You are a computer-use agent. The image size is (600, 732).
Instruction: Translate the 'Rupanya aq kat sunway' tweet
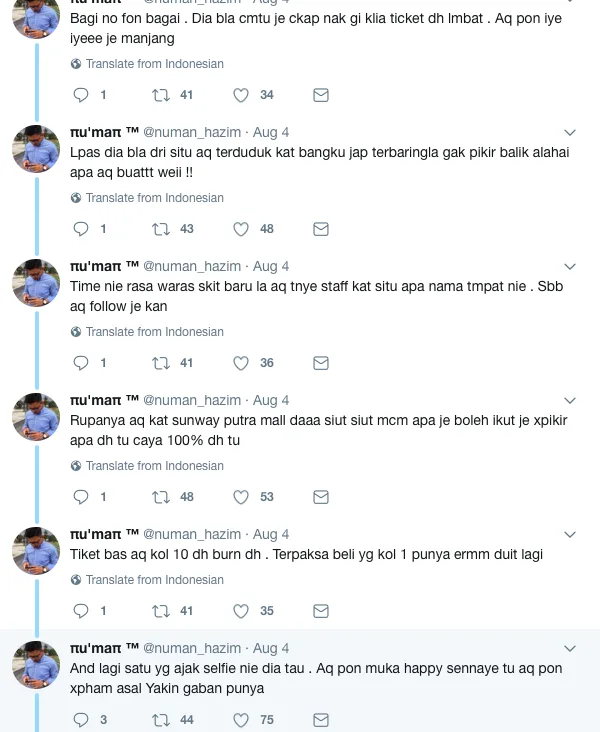click(154, 466)
